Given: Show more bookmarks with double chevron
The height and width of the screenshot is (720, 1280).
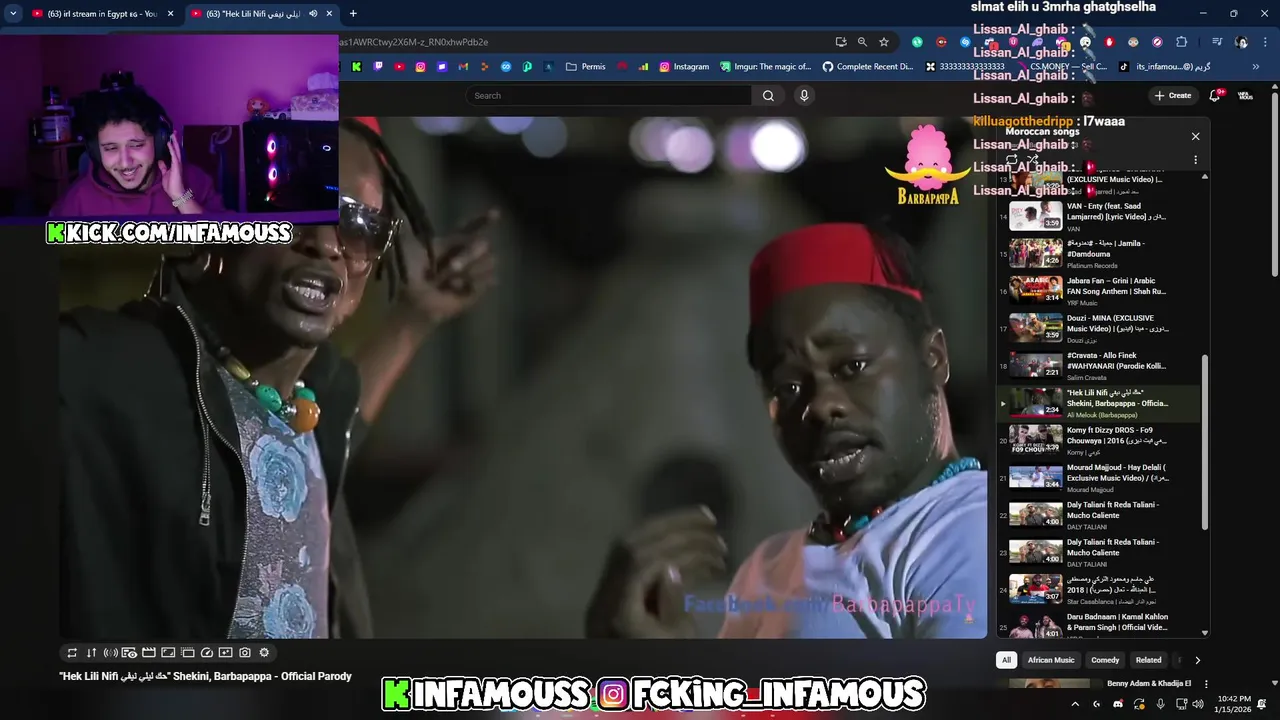Looking at the screenshot, I should (x=1256, y=67).
